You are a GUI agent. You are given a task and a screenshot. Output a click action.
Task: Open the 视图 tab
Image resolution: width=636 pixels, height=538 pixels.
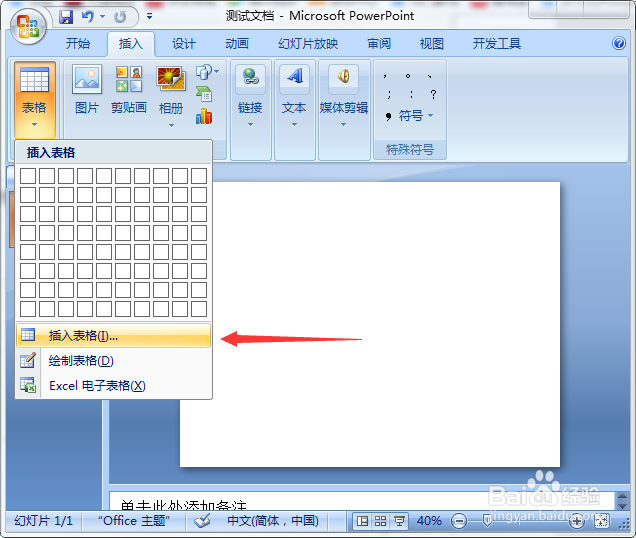(432, 43)
